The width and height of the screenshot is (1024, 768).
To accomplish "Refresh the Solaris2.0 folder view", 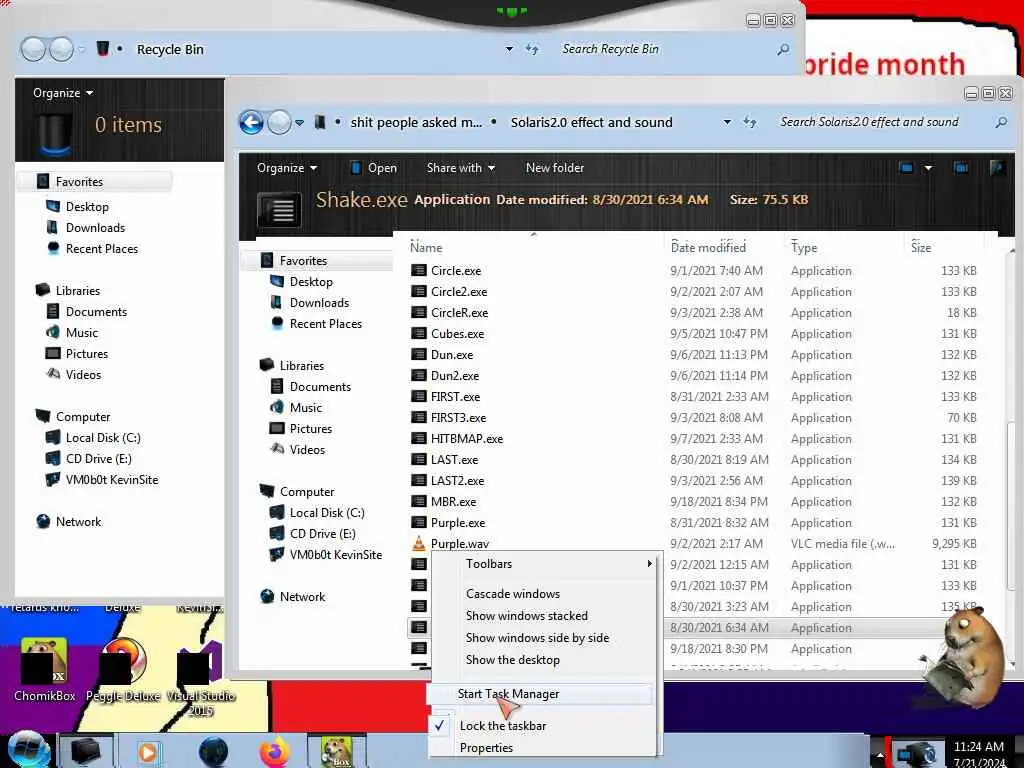I will tap(750, 122).
